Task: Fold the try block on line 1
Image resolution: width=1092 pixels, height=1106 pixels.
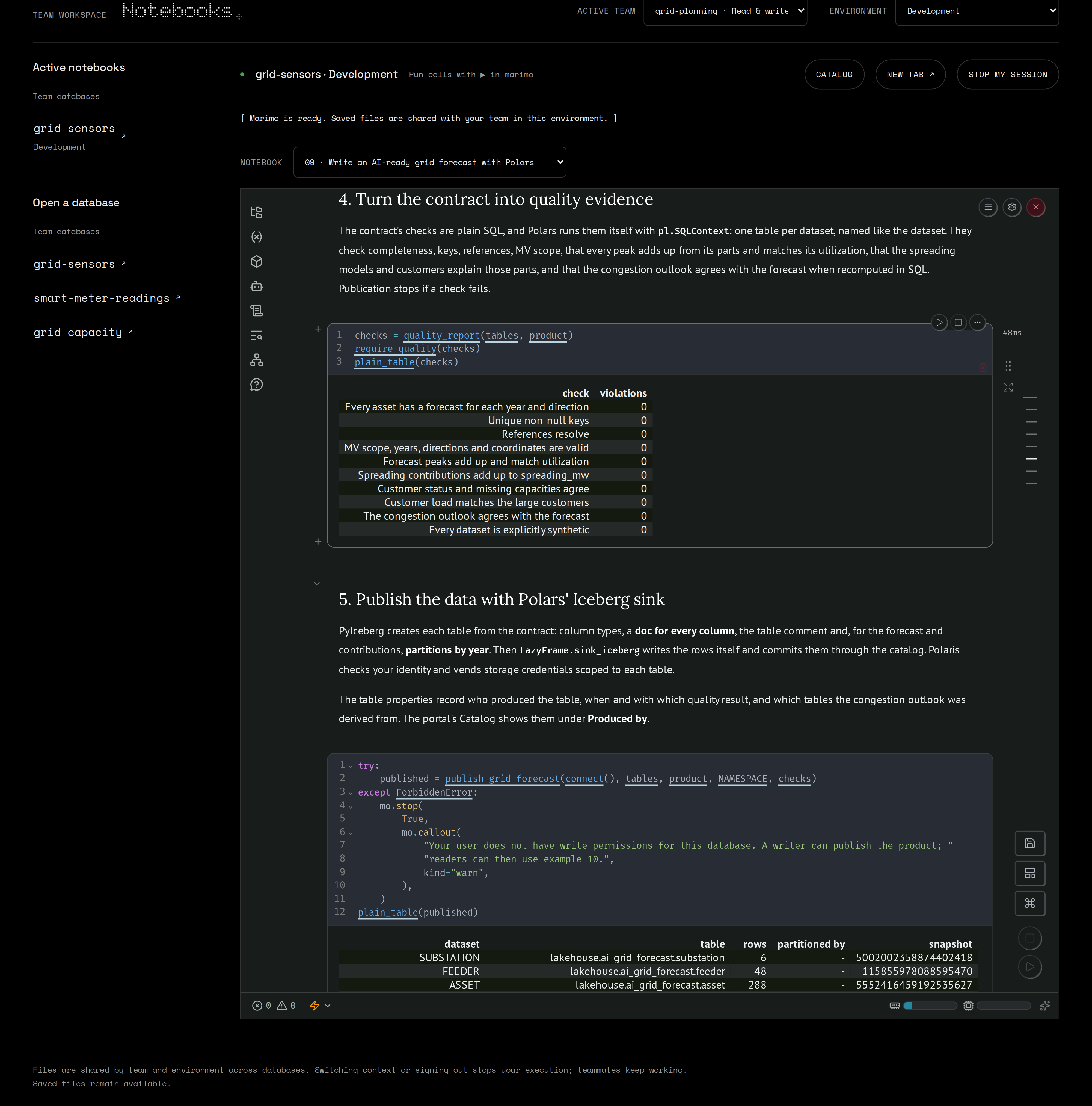Action: coord(351,767)
